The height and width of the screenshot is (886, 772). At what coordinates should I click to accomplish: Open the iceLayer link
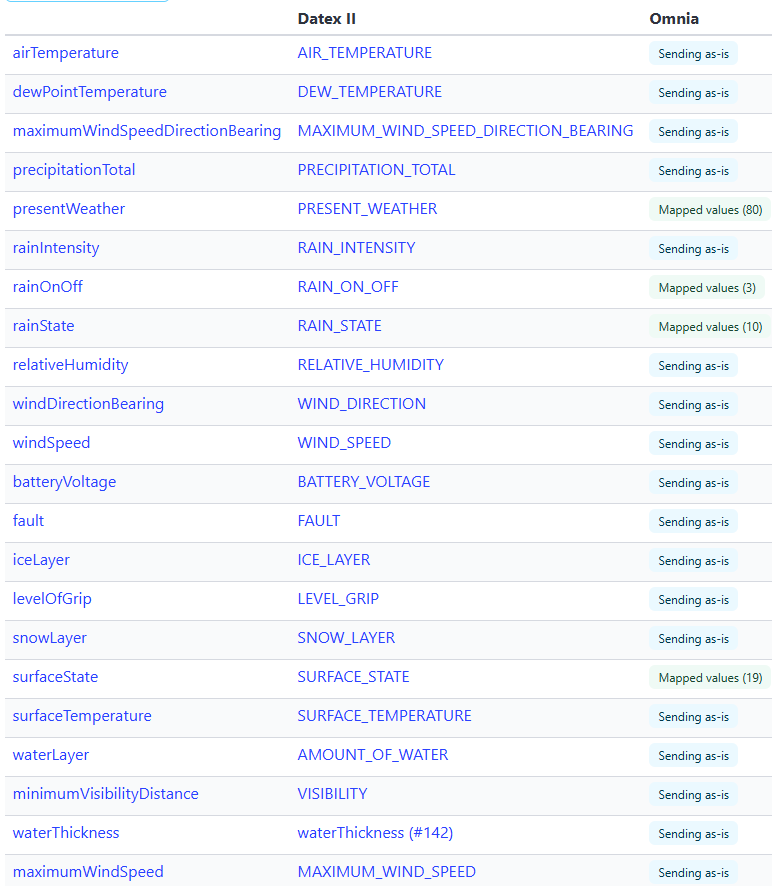click(x=41, y=560)
